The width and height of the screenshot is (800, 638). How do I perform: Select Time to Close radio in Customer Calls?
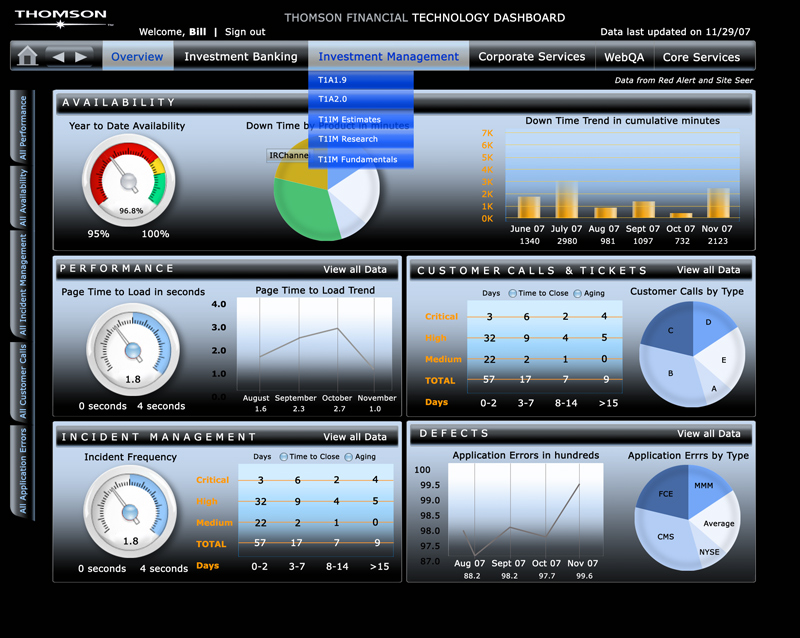click(513, 294)
